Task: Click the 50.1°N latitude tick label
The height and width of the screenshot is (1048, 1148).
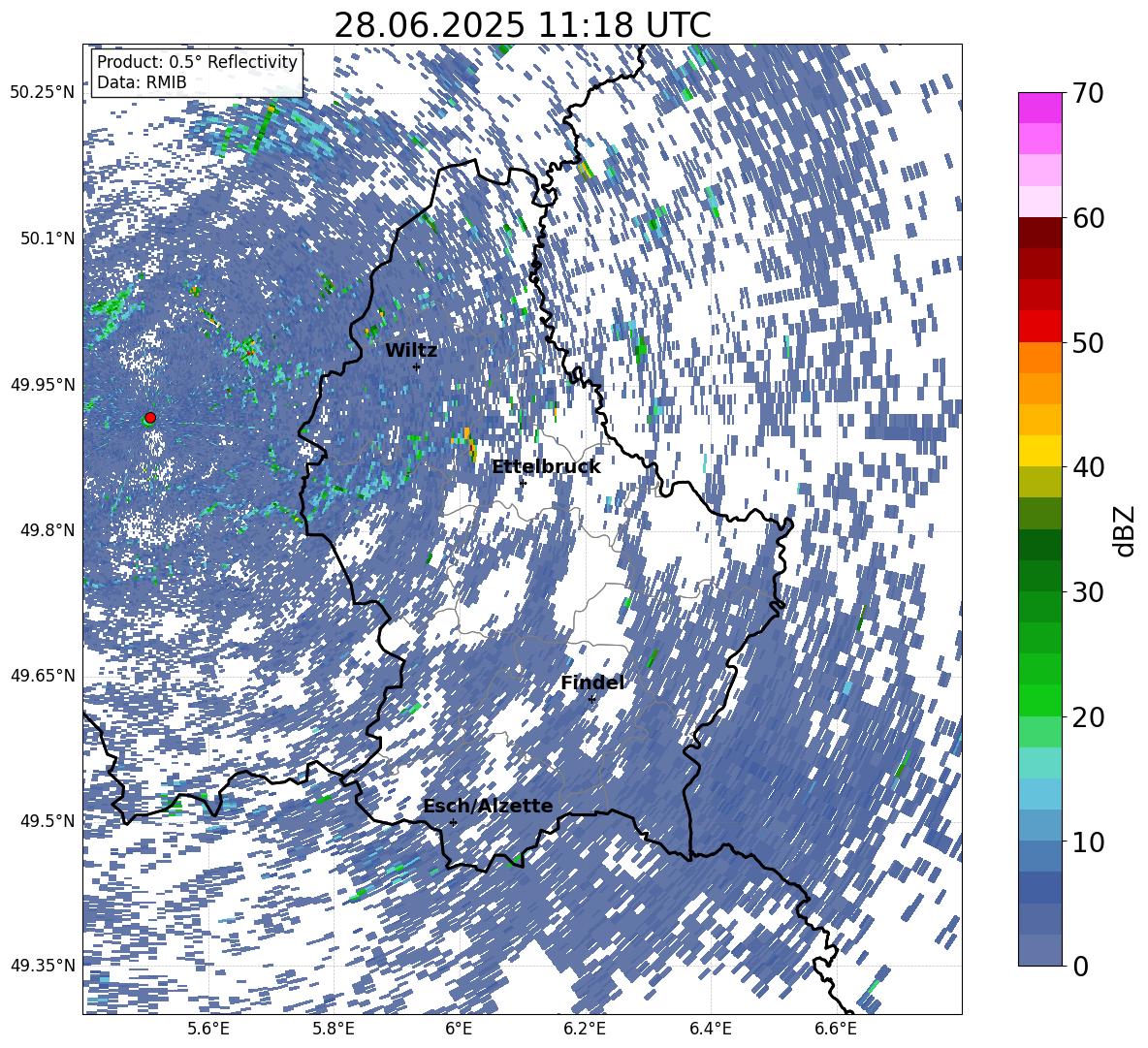Action: tap(47, 238)
